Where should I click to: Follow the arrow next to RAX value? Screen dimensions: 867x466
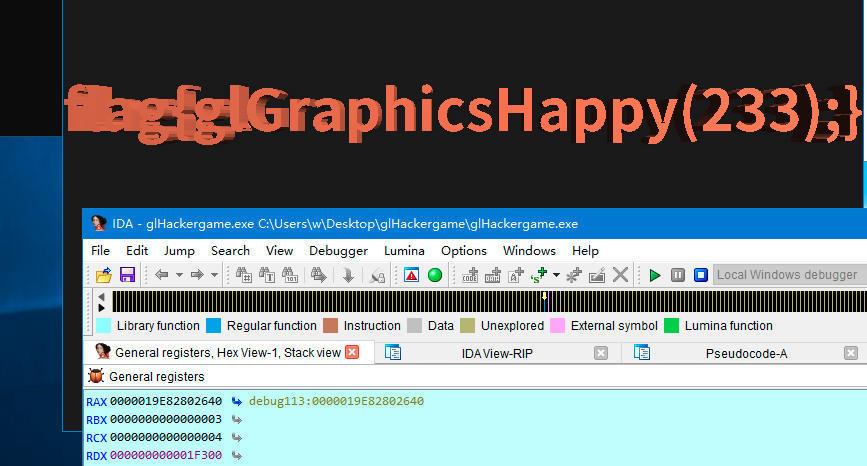236,402
